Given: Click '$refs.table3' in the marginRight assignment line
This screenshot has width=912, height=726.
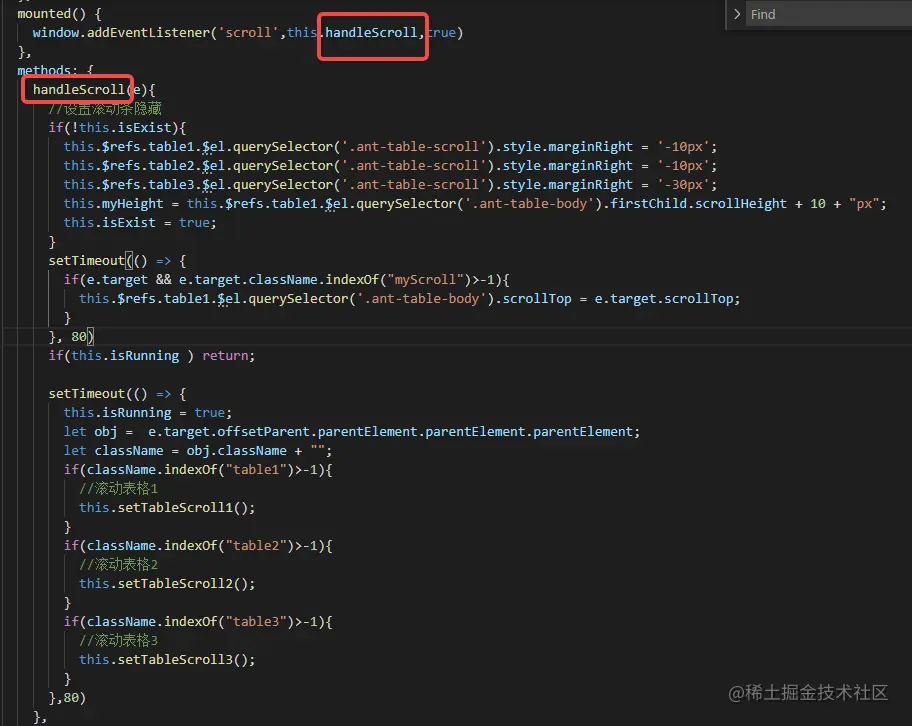Looking at the screenshot, I should pyautogui.click(x=148, y=184).
